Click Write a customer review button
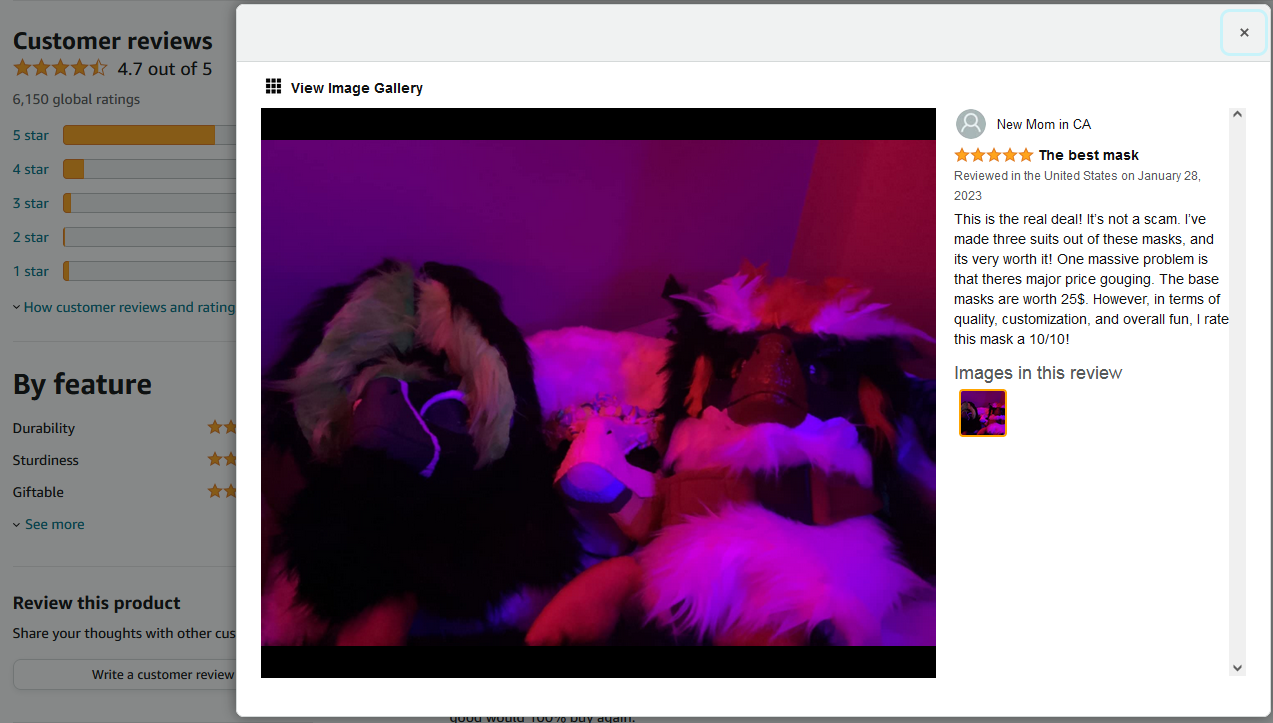 click(124, 674)
